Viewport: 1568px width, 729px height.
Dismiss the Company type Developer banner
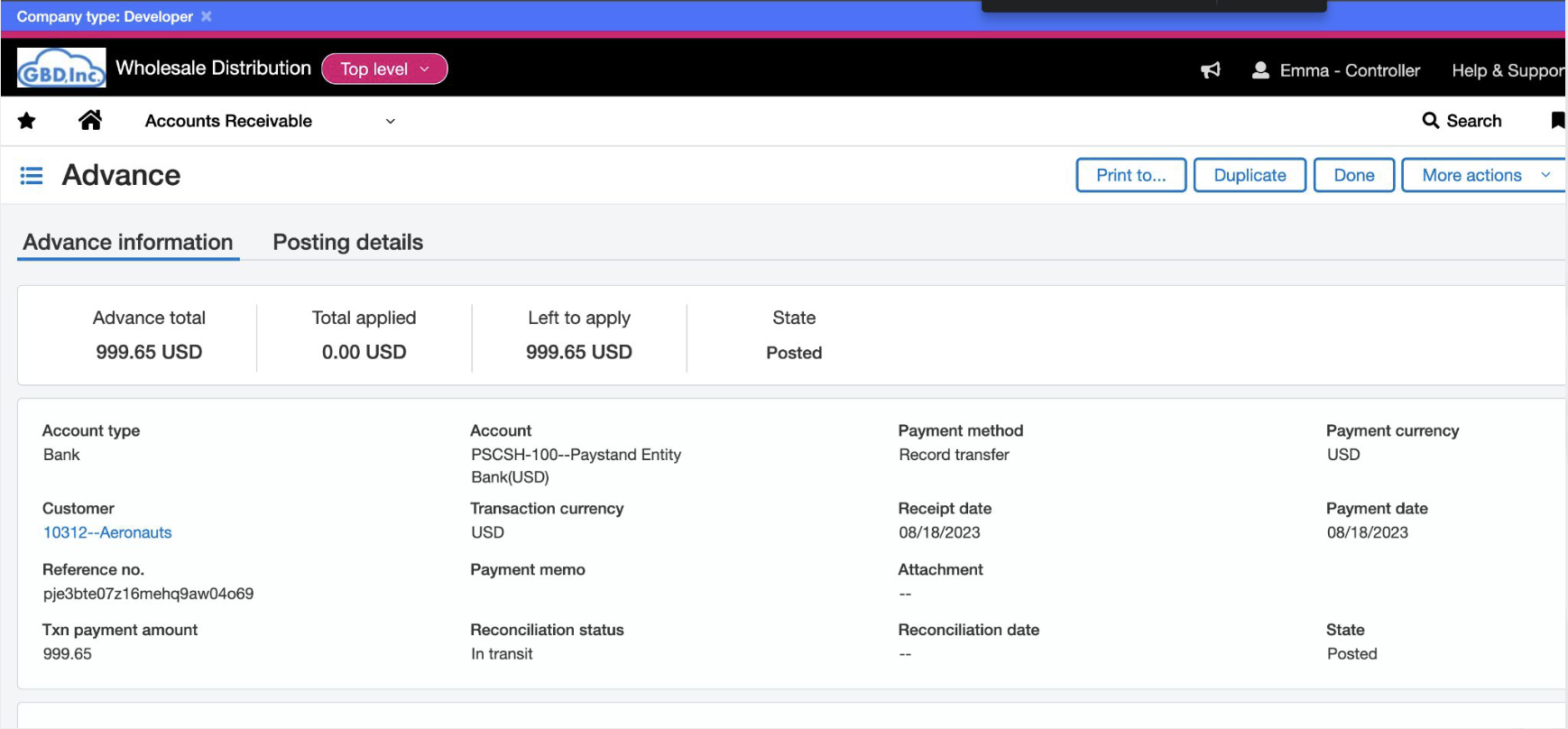pyautogui.click(x=207, y=16)
